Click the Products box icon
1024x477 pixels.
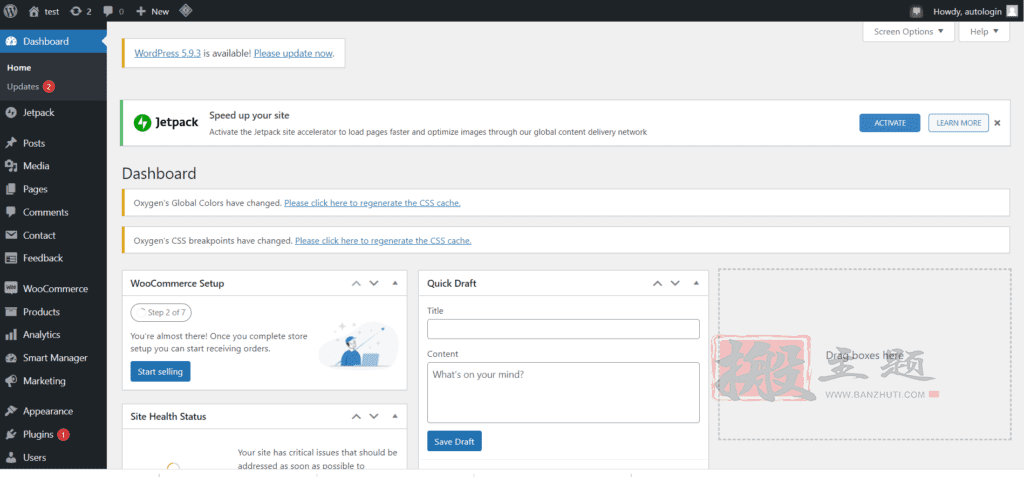(11, 312)
